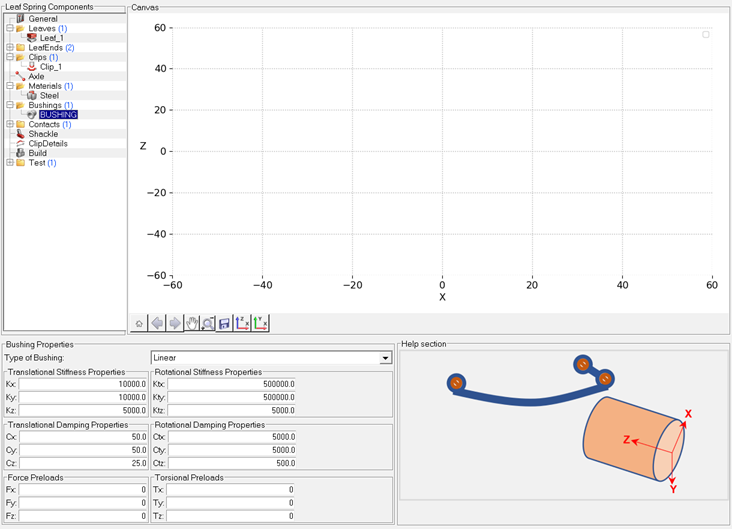Click the forward arrow in canvas toolbar
Viewport: 732px width, 529px height.
175,324
